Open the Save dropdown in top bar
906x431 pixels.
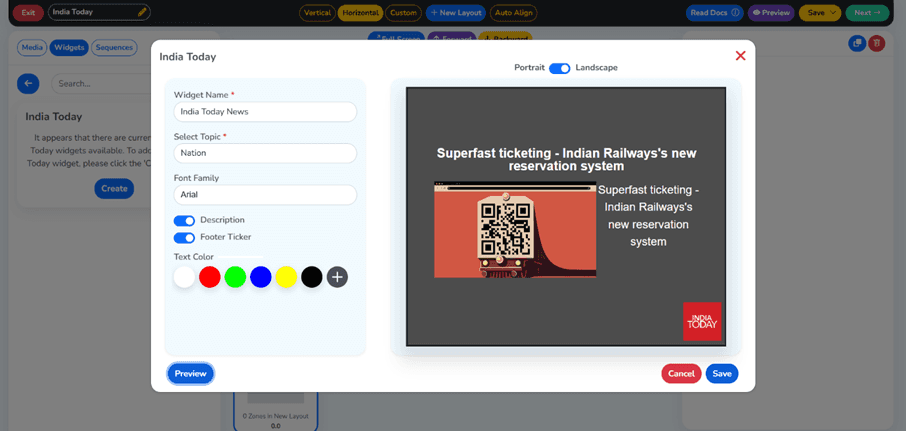(820, 13)
